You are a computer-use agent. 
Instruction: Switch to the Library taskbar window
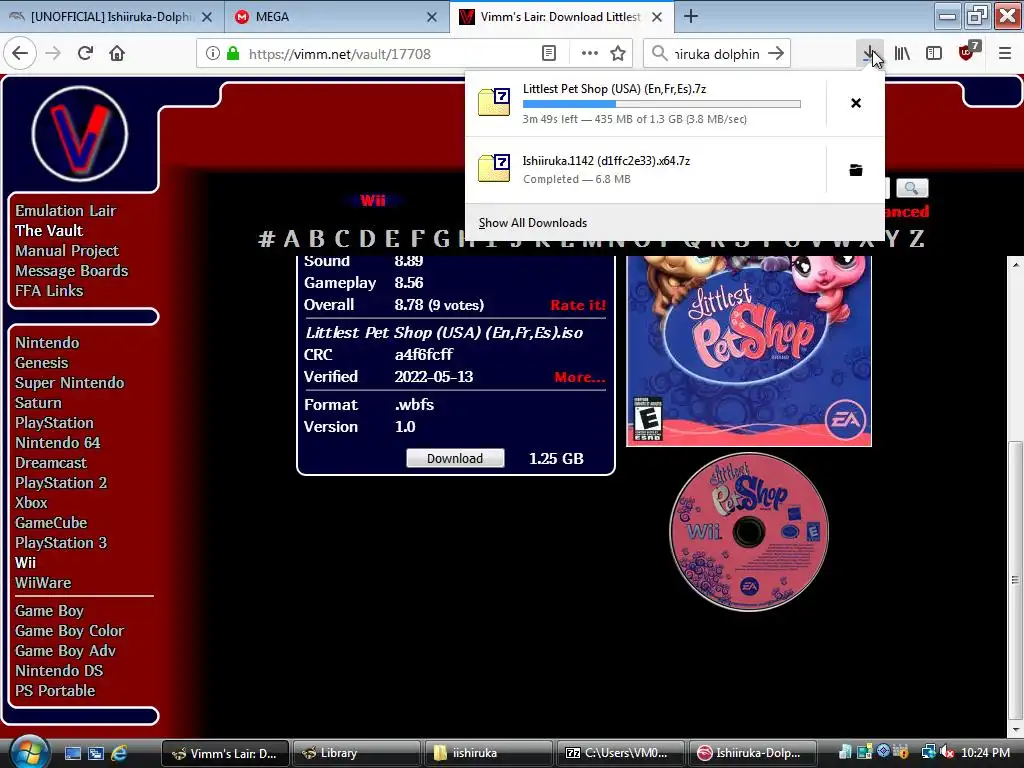pyautogui.click(x=357, y=753)
